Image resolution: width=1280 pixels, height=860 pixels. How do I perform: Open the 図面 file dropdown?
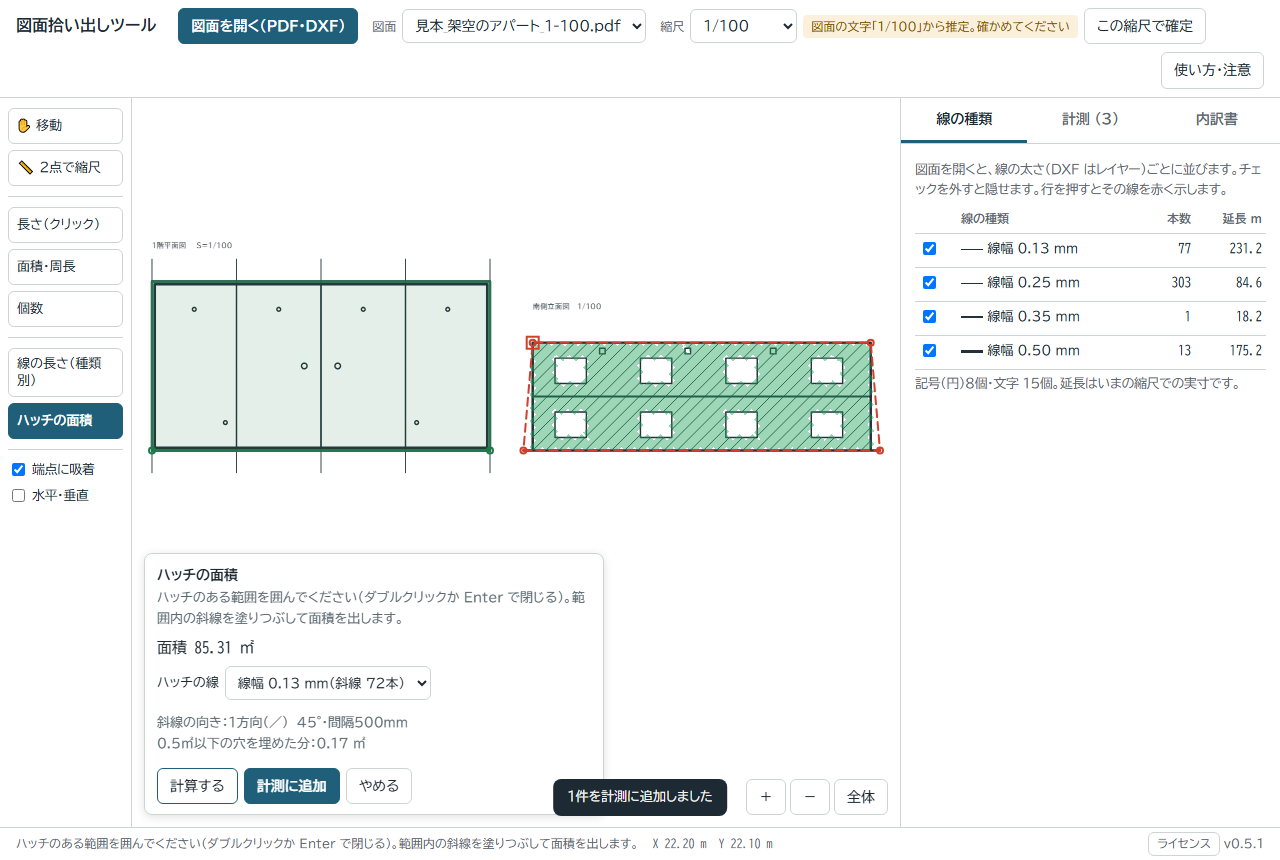point(524,26)
